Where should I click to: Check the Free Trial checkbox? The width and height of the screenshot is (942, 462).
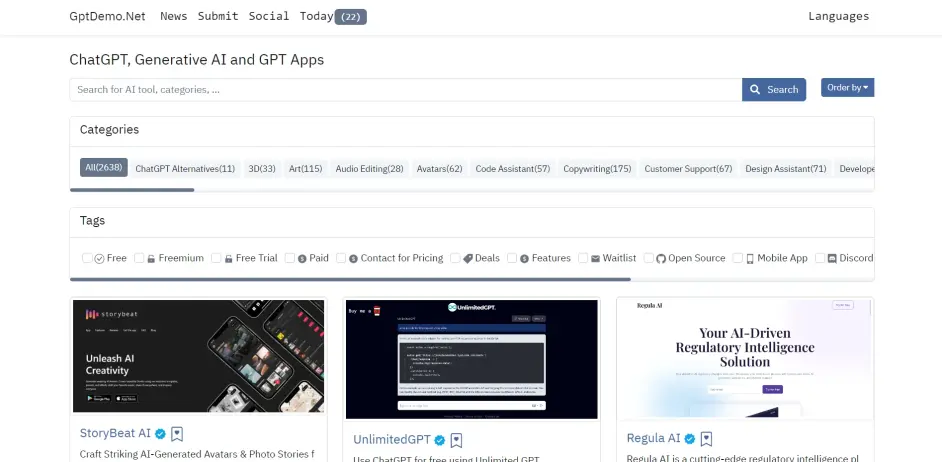point(216,258)
